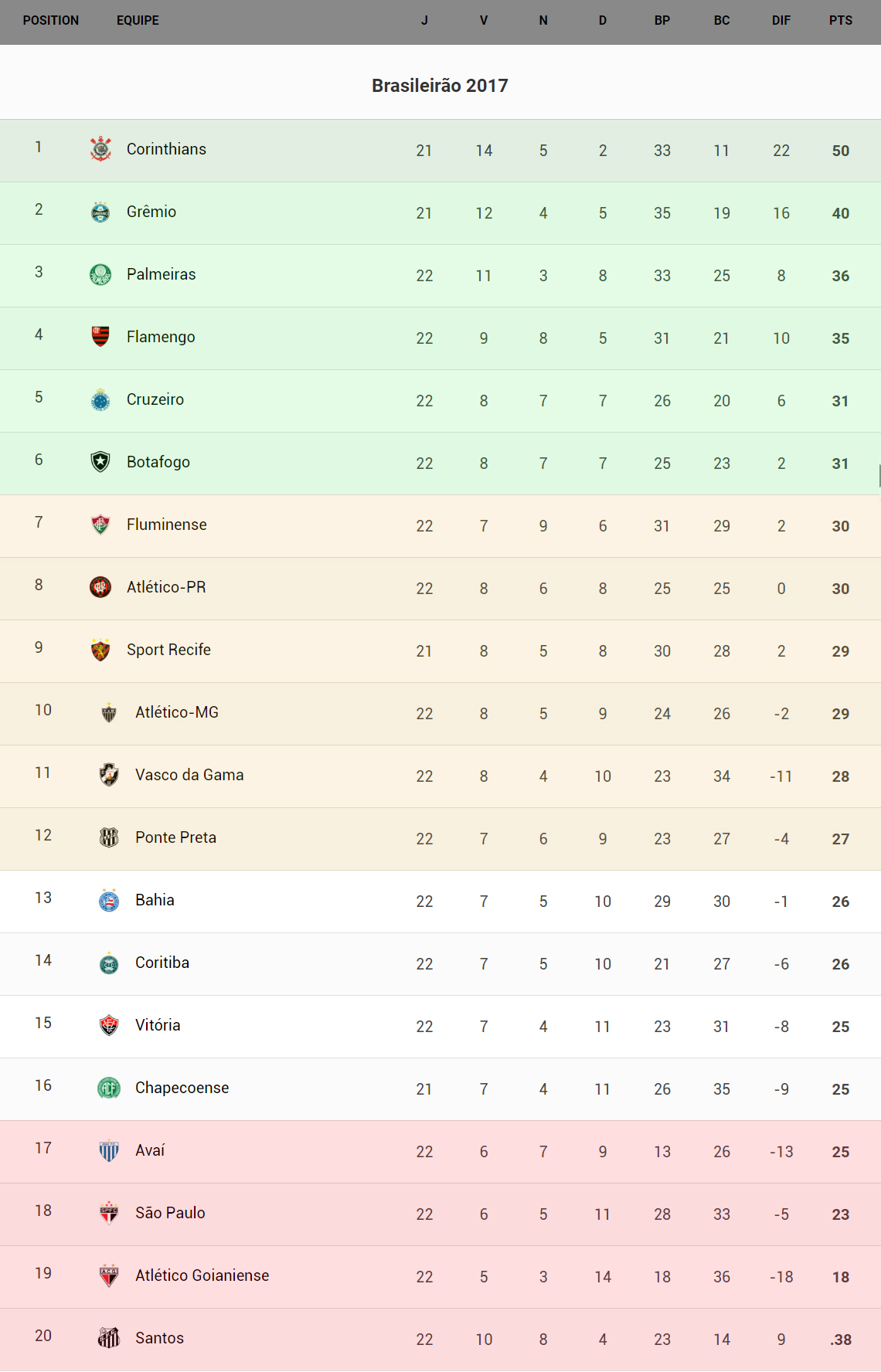Select the Bahia team crest icon

coord(109,900)
